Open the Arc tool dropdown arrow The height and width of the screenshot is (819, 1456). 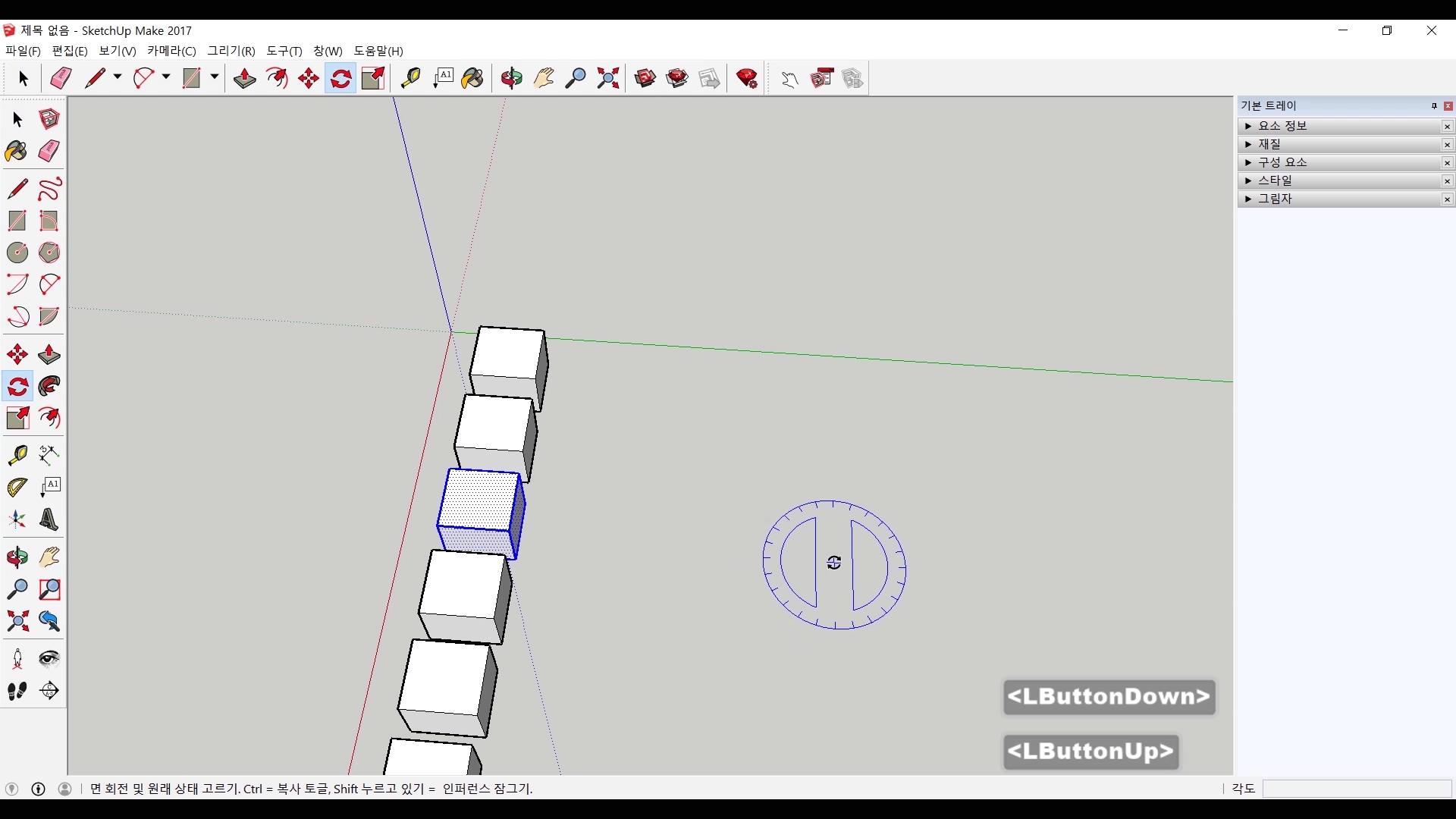(166, 77)
